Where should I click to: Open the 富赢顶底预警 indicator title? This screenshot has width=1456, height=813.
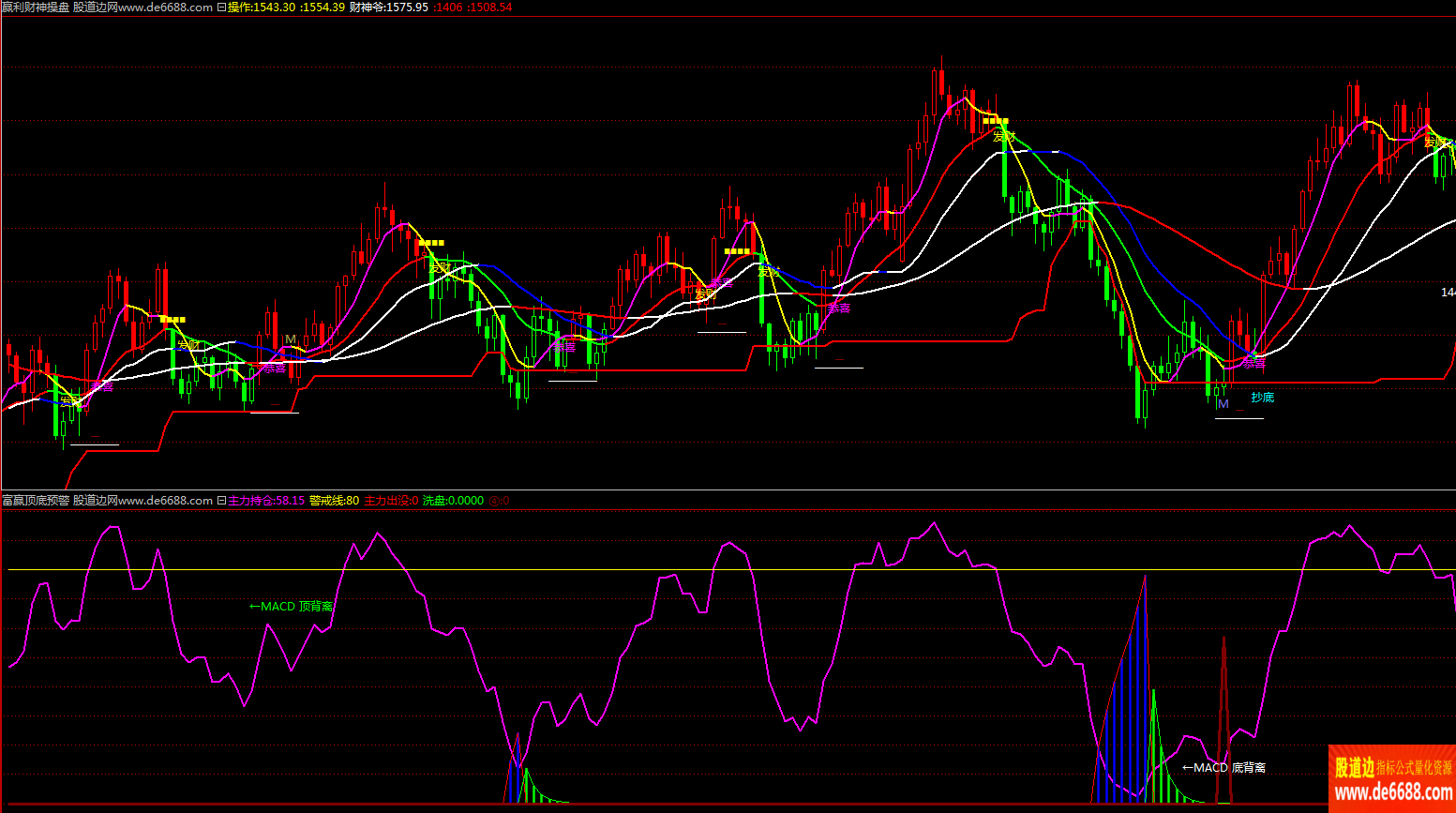(36, 501)
